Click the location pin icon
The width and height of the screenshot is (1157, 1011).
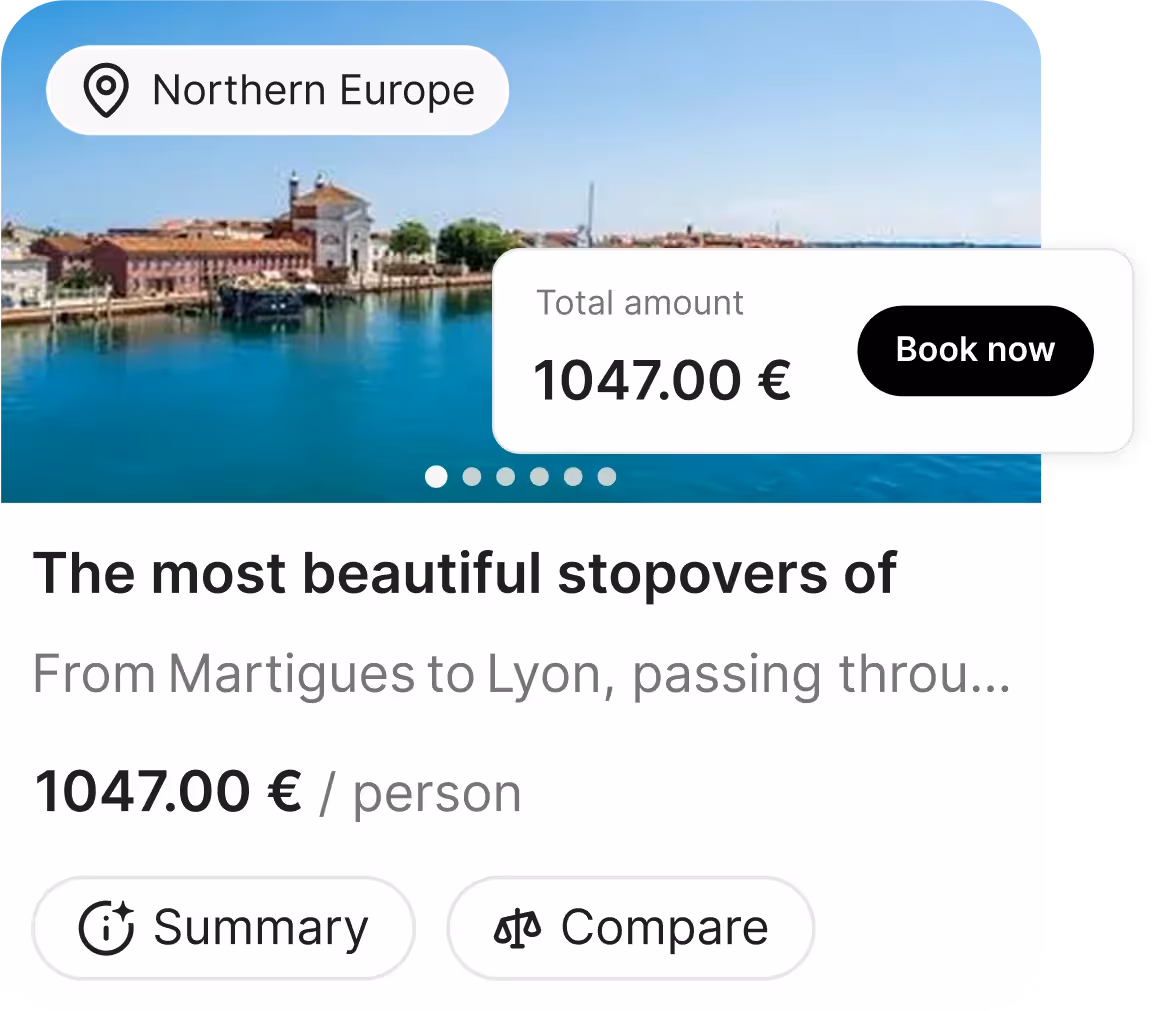106,90
